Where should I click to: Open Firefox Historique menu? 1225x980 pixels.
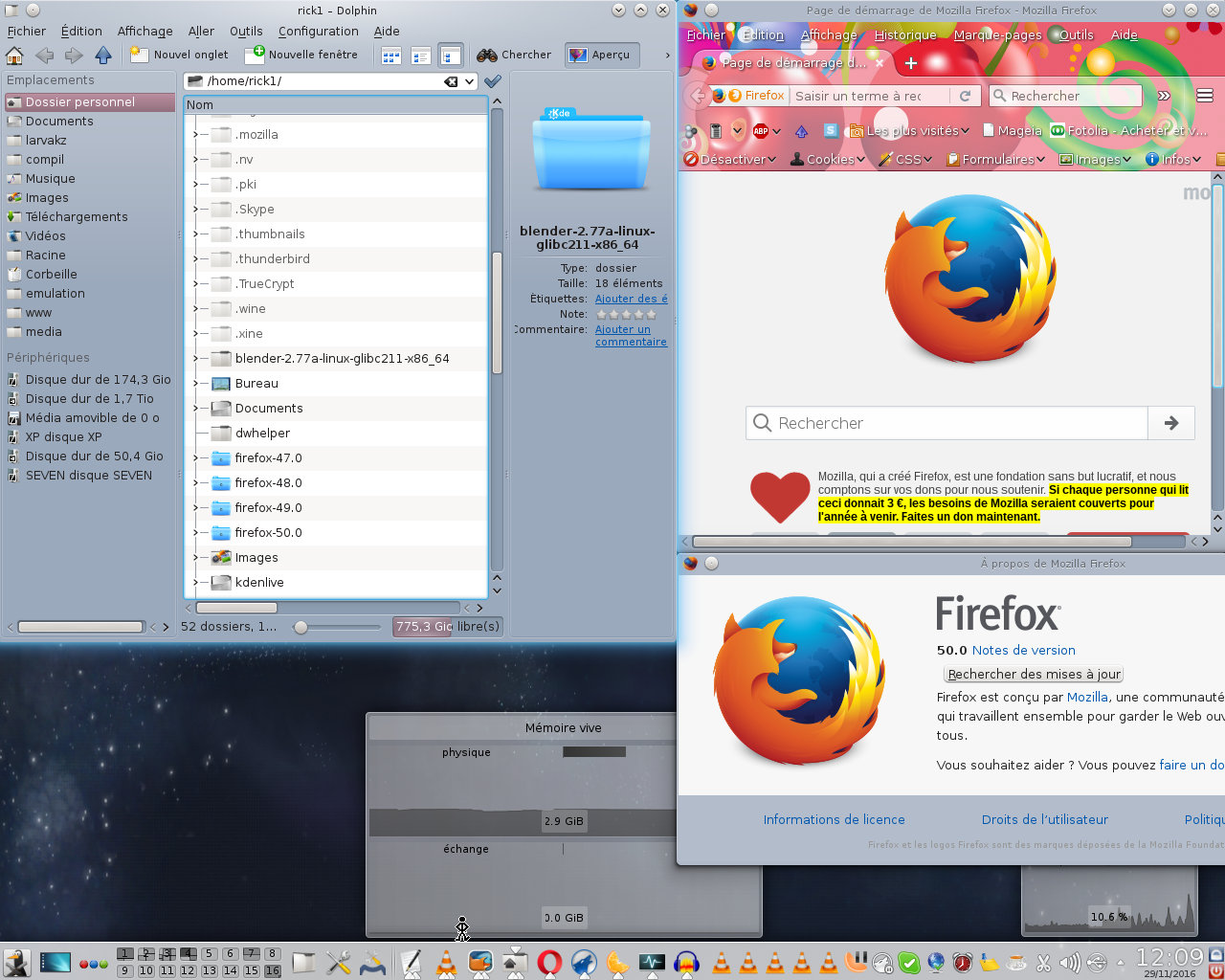coord(905,35)
